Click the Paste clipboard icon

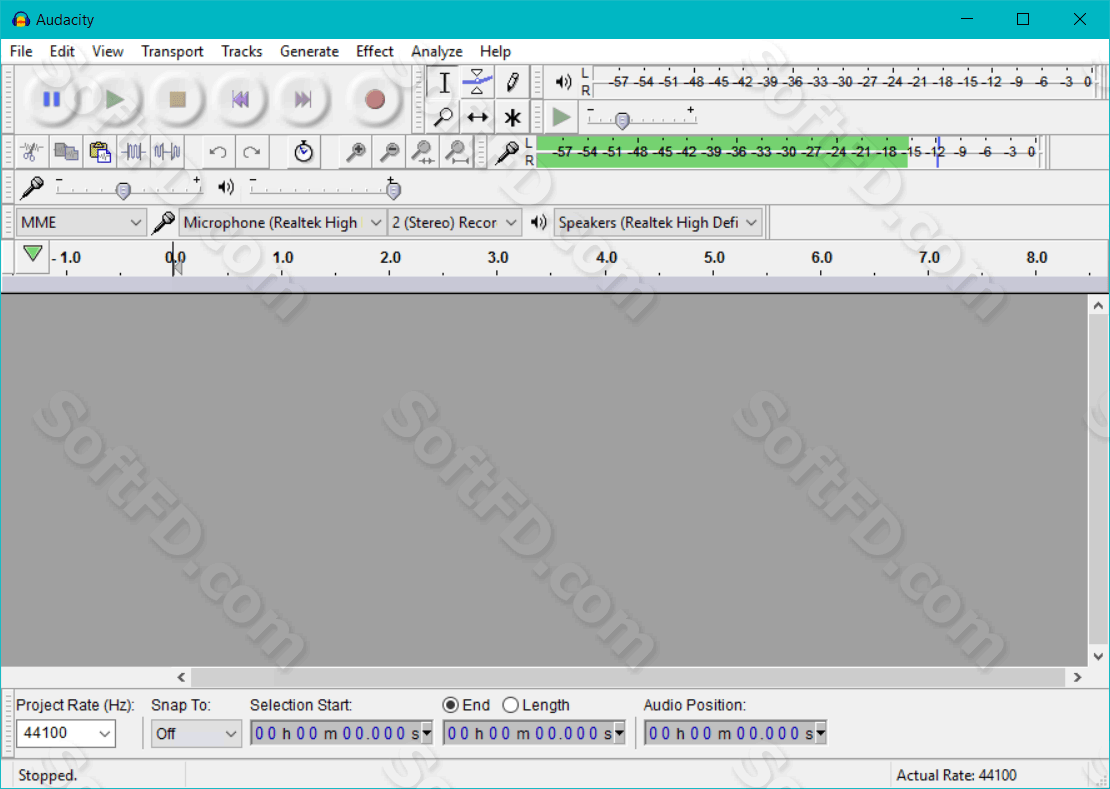(x=100, y=151)
